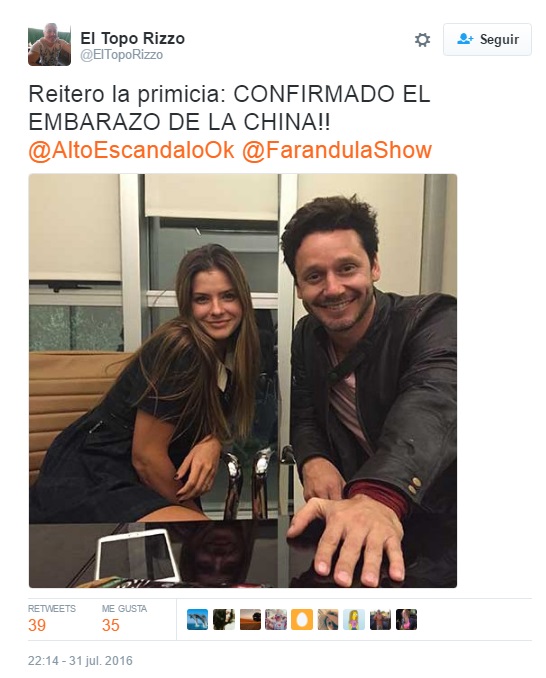This screenshot has height=678, width=546.
Task: Open the dolphin avatar liker profile
Action: pos(198,619)
